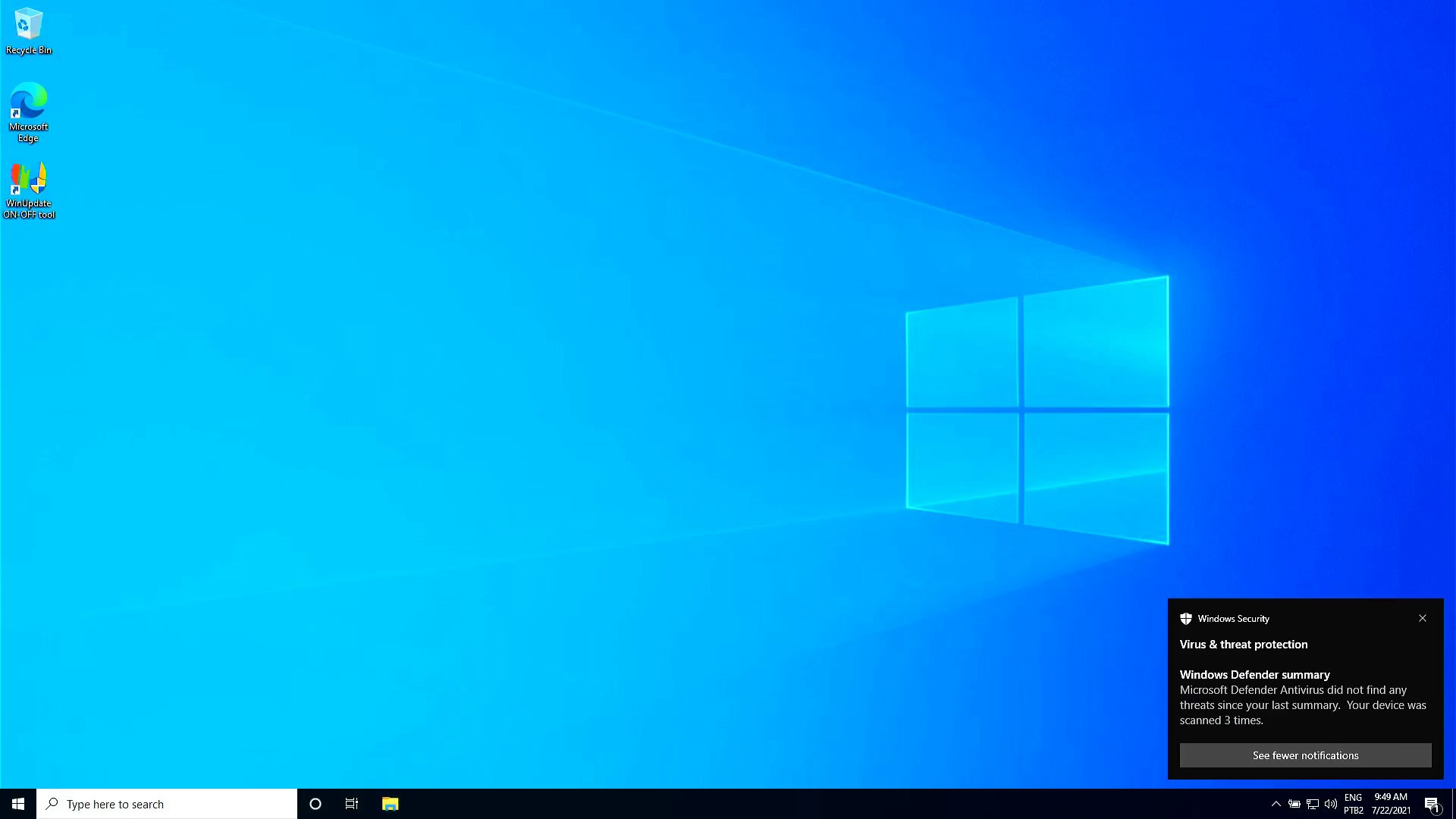1456x819 pixels.
Task: Open the Recycle Bin desktop icon
Action: [x=28, y=32]
